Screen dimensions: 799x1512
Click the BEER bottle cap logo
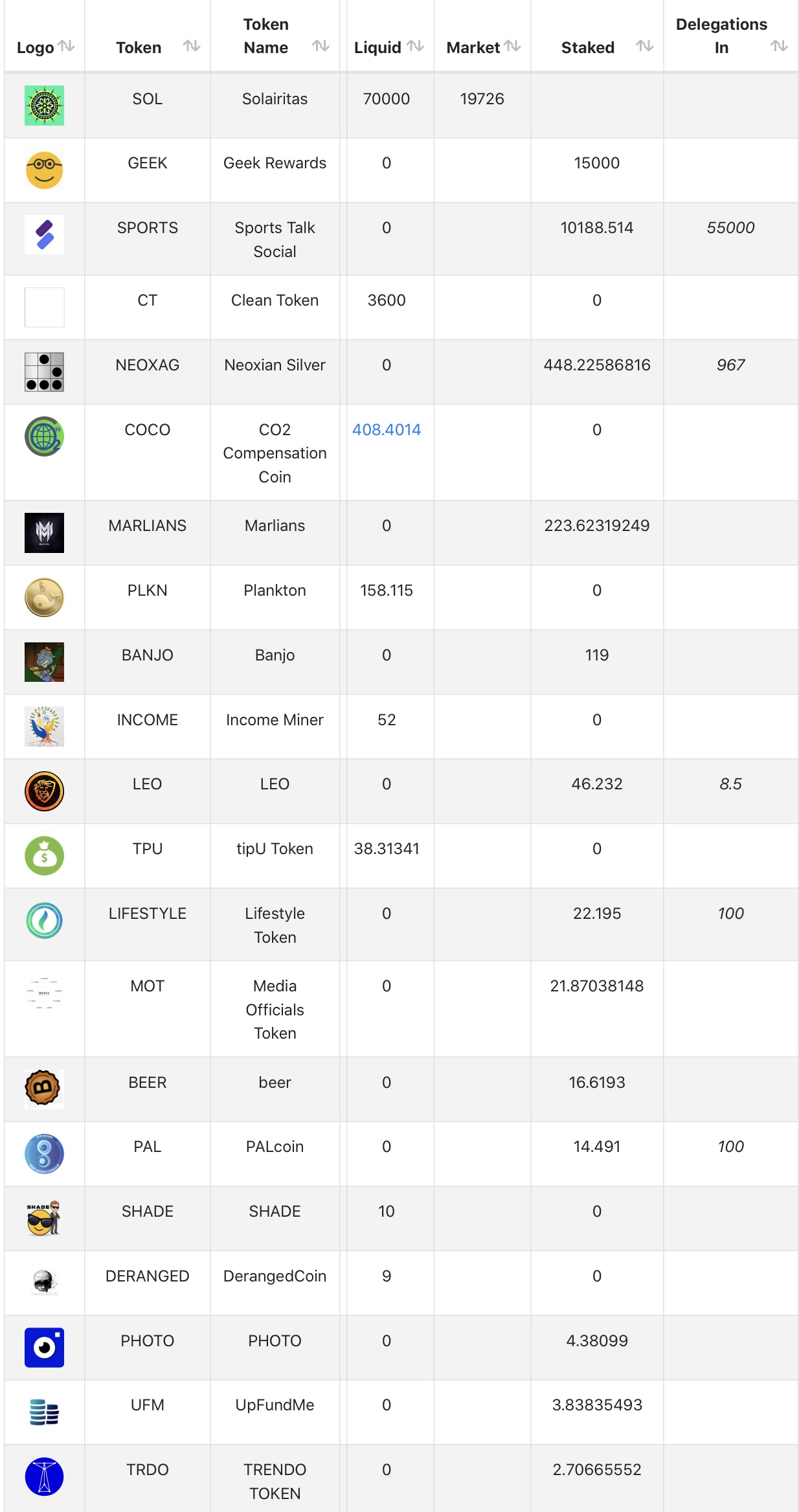click(x=44, y=1089)
